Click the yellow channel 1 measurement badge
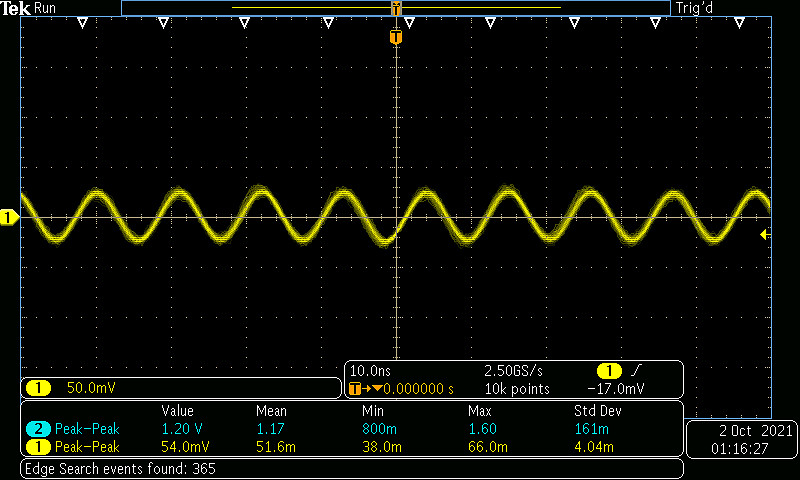 (38, 447)
